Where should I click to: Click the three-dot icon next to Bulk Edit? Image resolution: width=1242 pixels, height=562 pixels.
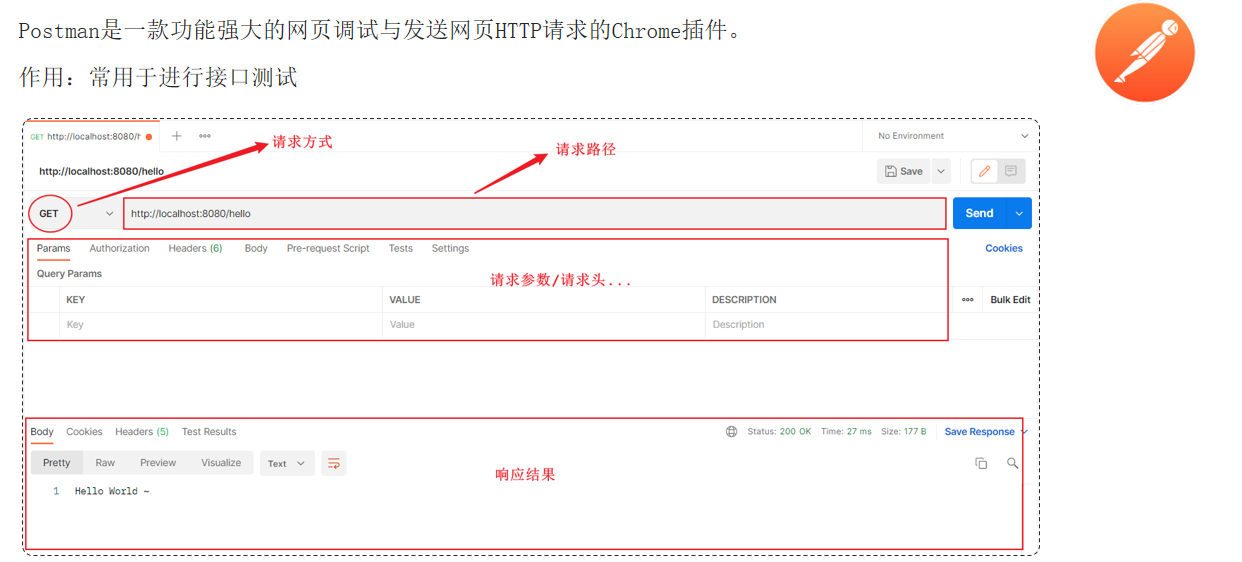967,300
